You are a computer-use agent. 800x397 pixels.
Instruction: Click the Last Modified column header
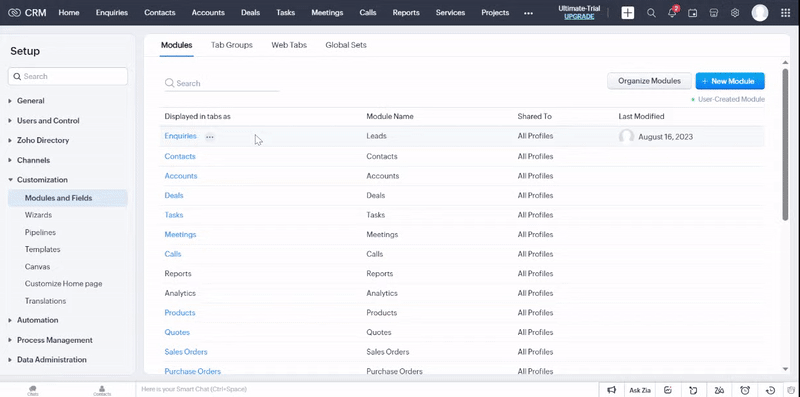pyautogui.click(x=641, y=117)
